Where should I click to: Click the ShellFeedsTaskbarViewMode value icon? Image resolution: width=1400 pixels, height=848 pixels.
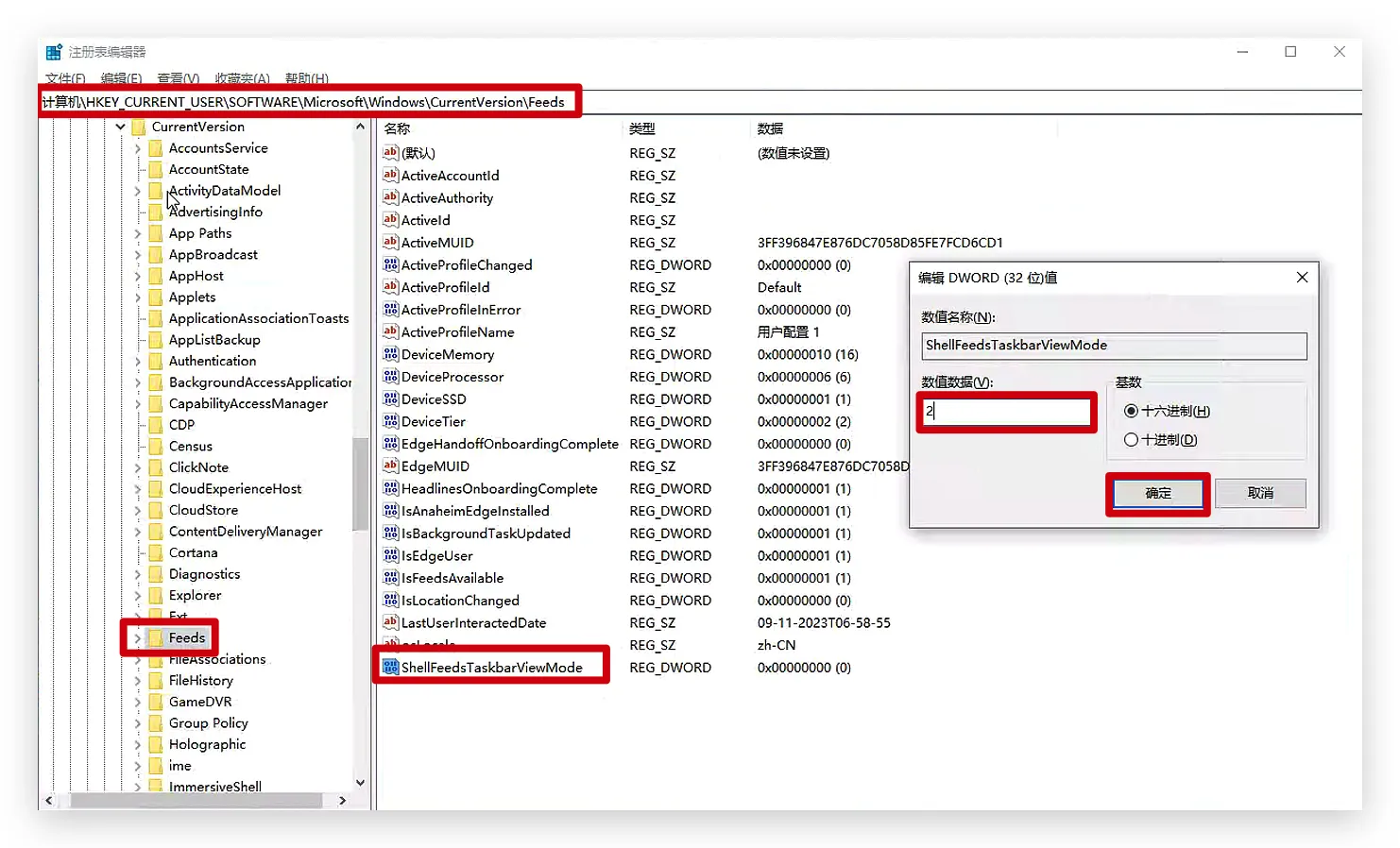click(x=390, y=667)
